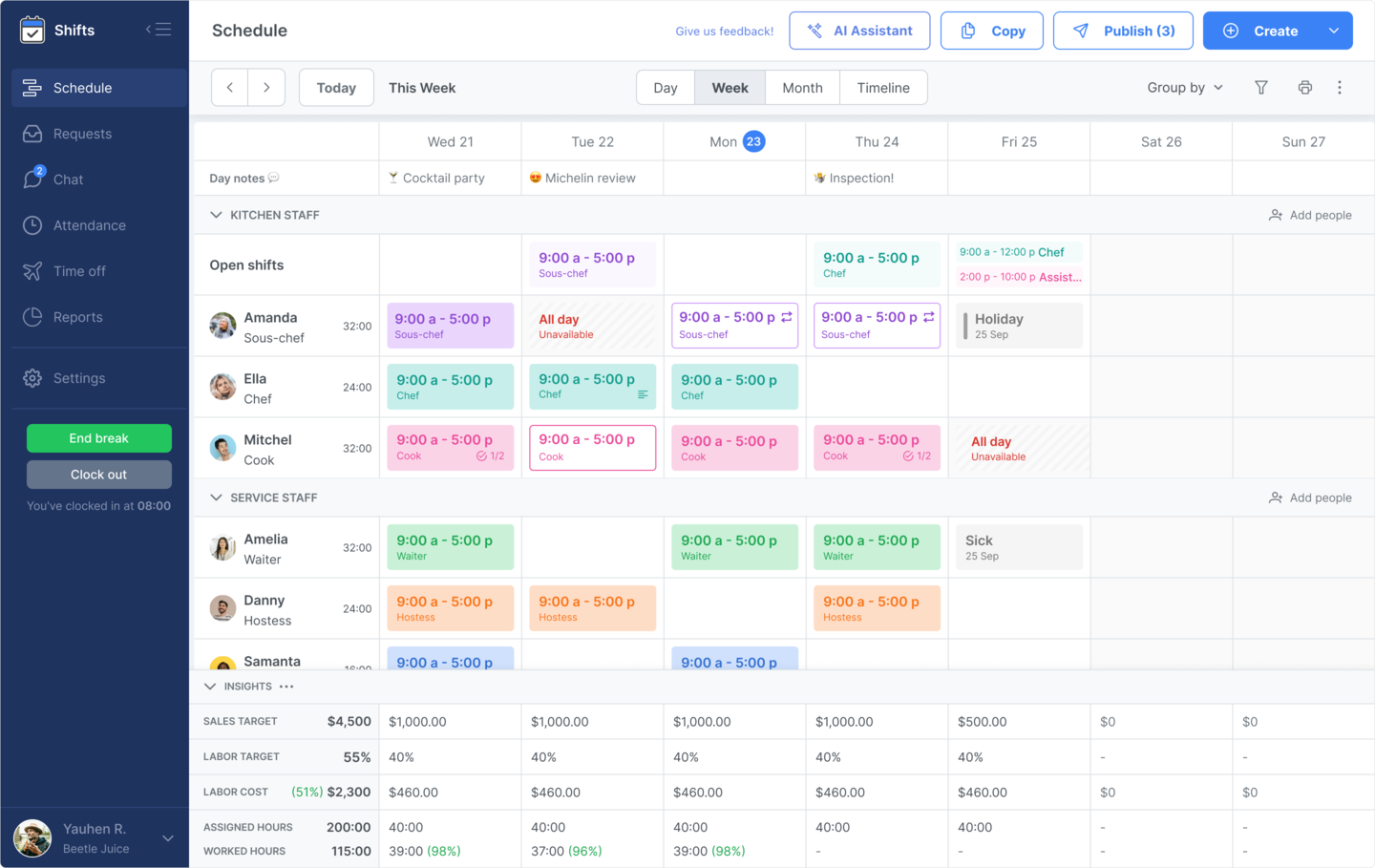Open Chat with 2 unread messages
The height and width of the screenshot is (868, 1375).
pyautogui.click(x=69, y=180)
